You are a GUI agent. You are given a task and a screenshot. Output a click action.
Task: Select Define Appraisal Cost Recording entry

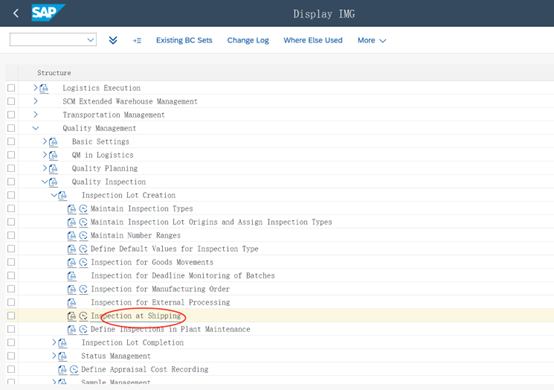pyautogui.click(x=145, y=369)
